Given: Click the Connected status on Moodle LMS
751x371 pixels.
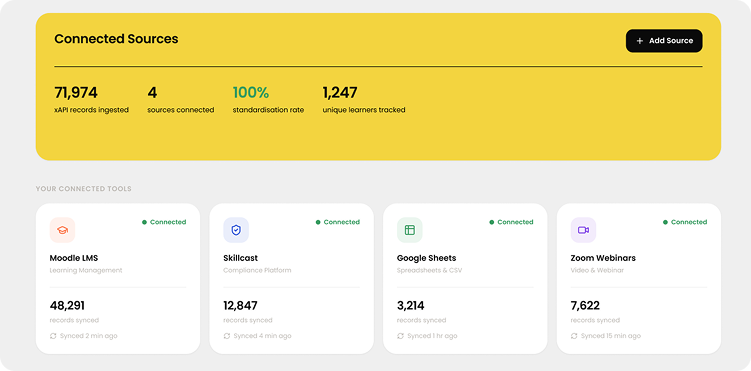Looking at the screenshot, I should [164, 222].
